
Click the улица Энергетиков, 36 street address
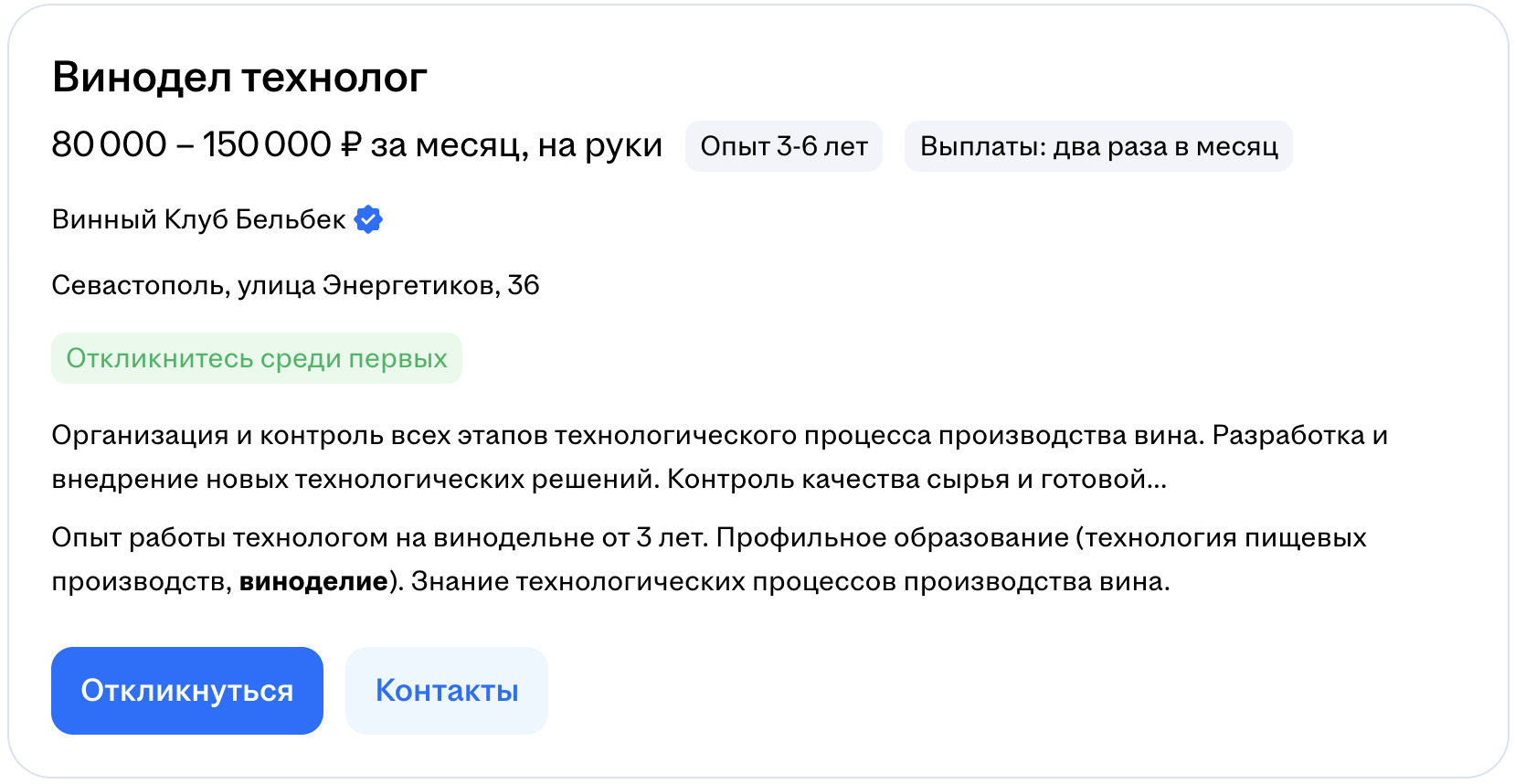click(x=388, y=286)
